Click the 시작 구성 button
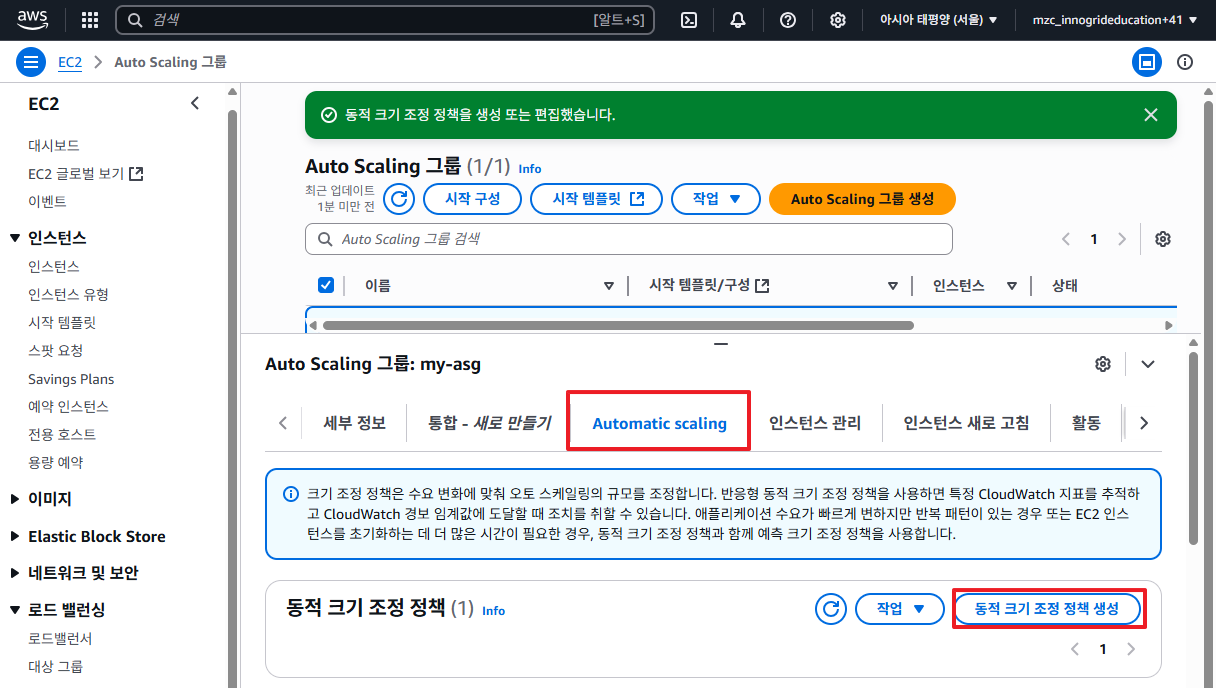 tap(472, 199)
